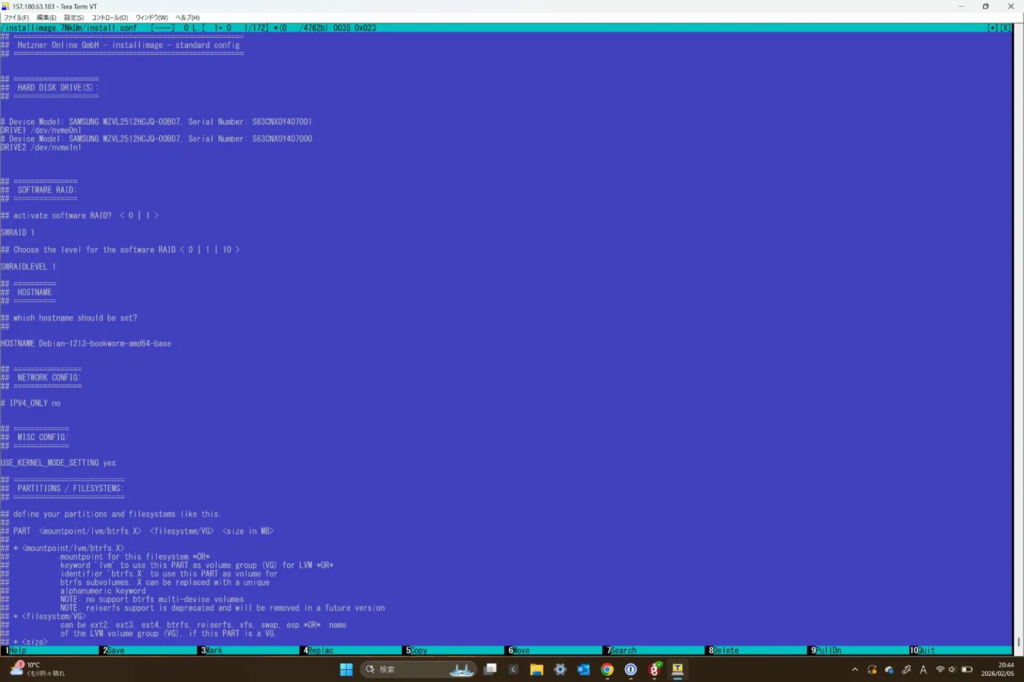1024x682 pixels.
Task: Open the Windows Start menu
Action: (345, 669)
